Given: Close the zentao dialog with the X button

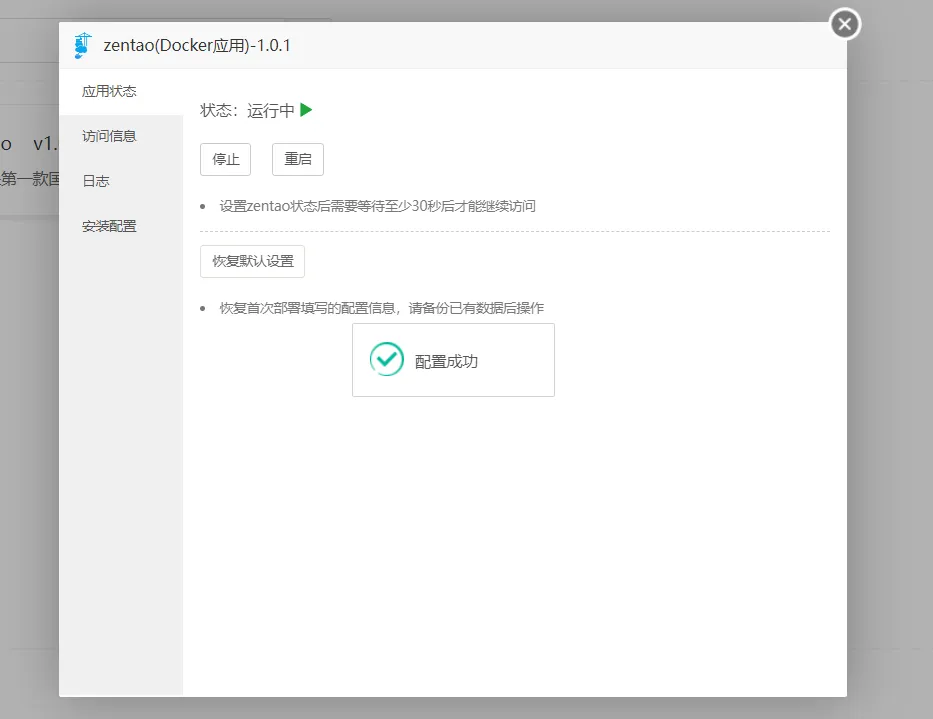Looking at the screenshot, I should click(x=844, y=24).
